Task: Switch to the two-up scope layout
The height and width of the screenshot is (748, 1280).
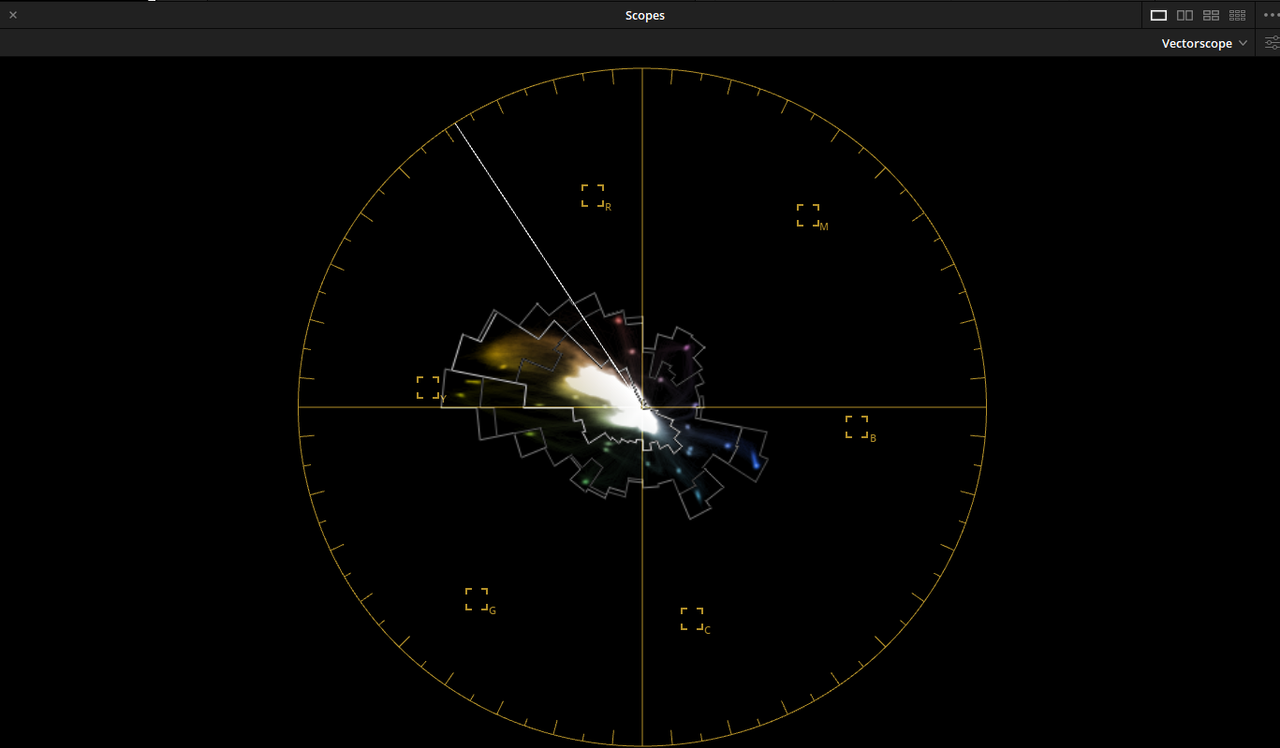Action: (x=1184, y=14)
